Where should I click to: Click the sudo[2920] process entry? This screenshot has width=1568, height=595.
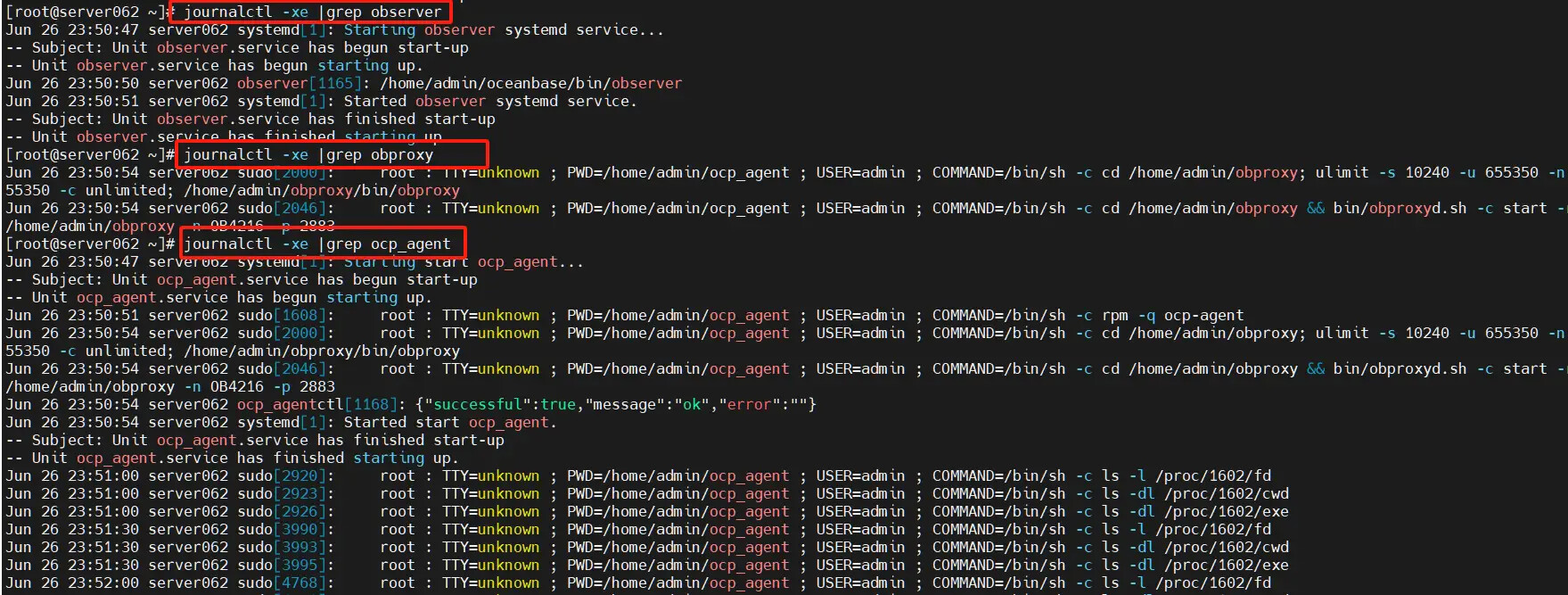pyautogui.click(x=286, y=475)
